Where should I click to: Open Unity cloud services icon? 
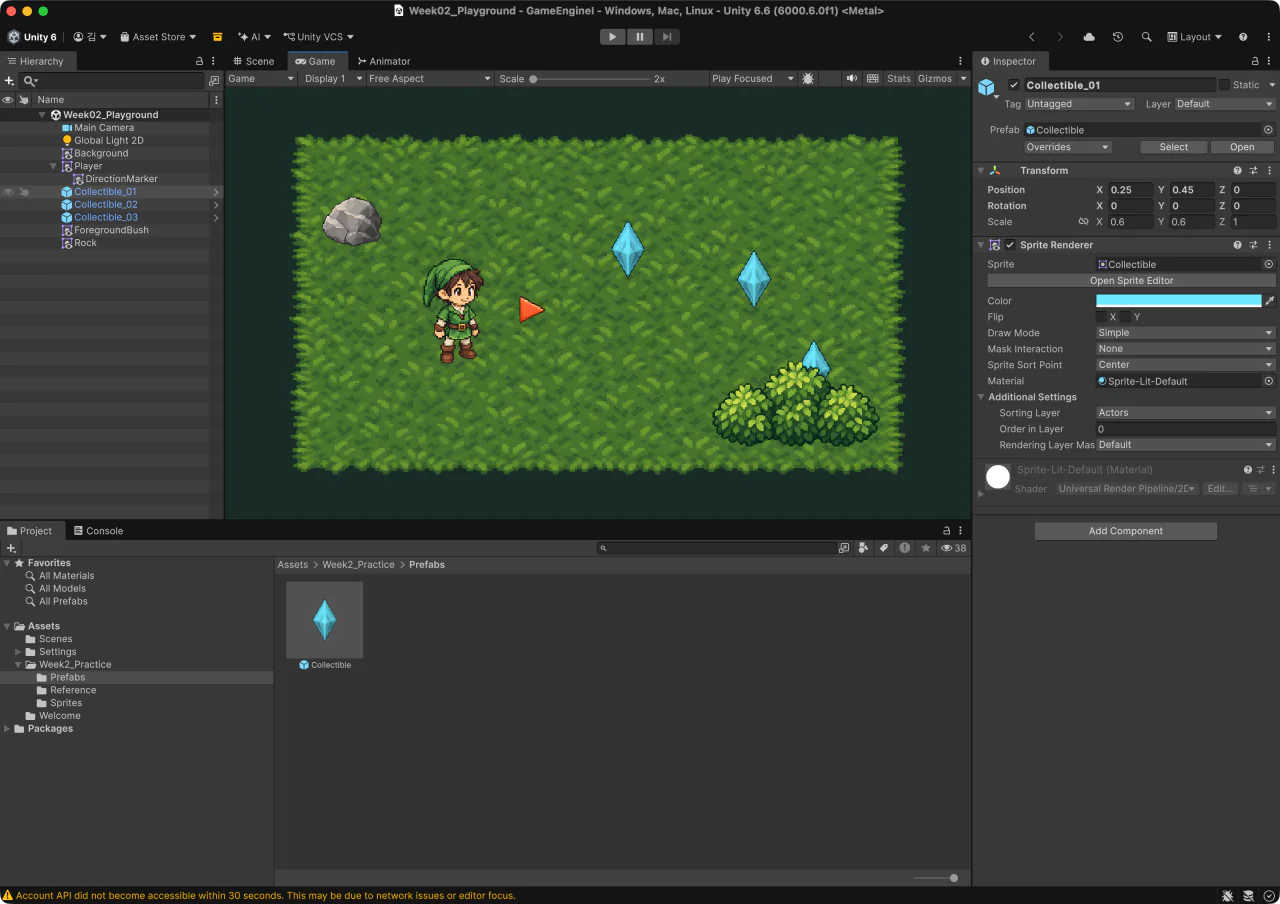pyautogui.click(x=1089, y=37)
